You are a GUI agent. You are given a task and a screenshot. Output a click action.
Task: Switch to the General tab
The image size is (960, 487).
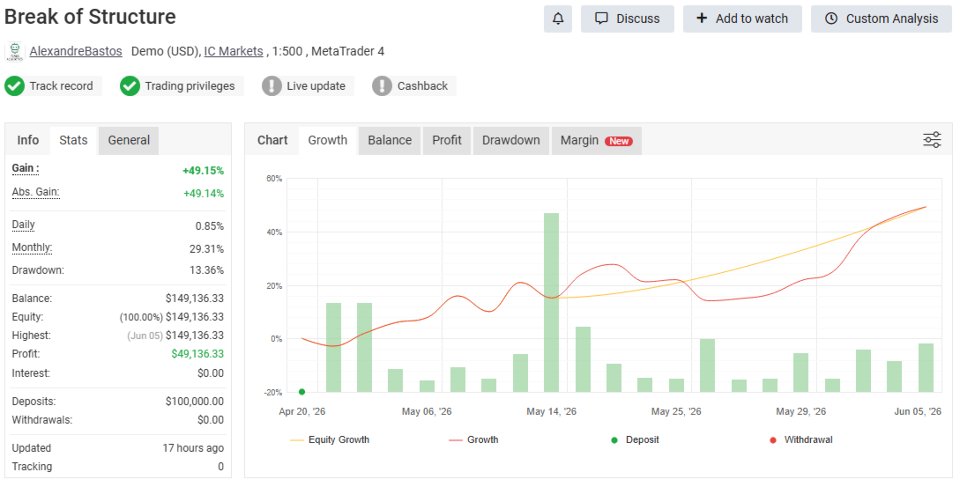click(129, 140)
